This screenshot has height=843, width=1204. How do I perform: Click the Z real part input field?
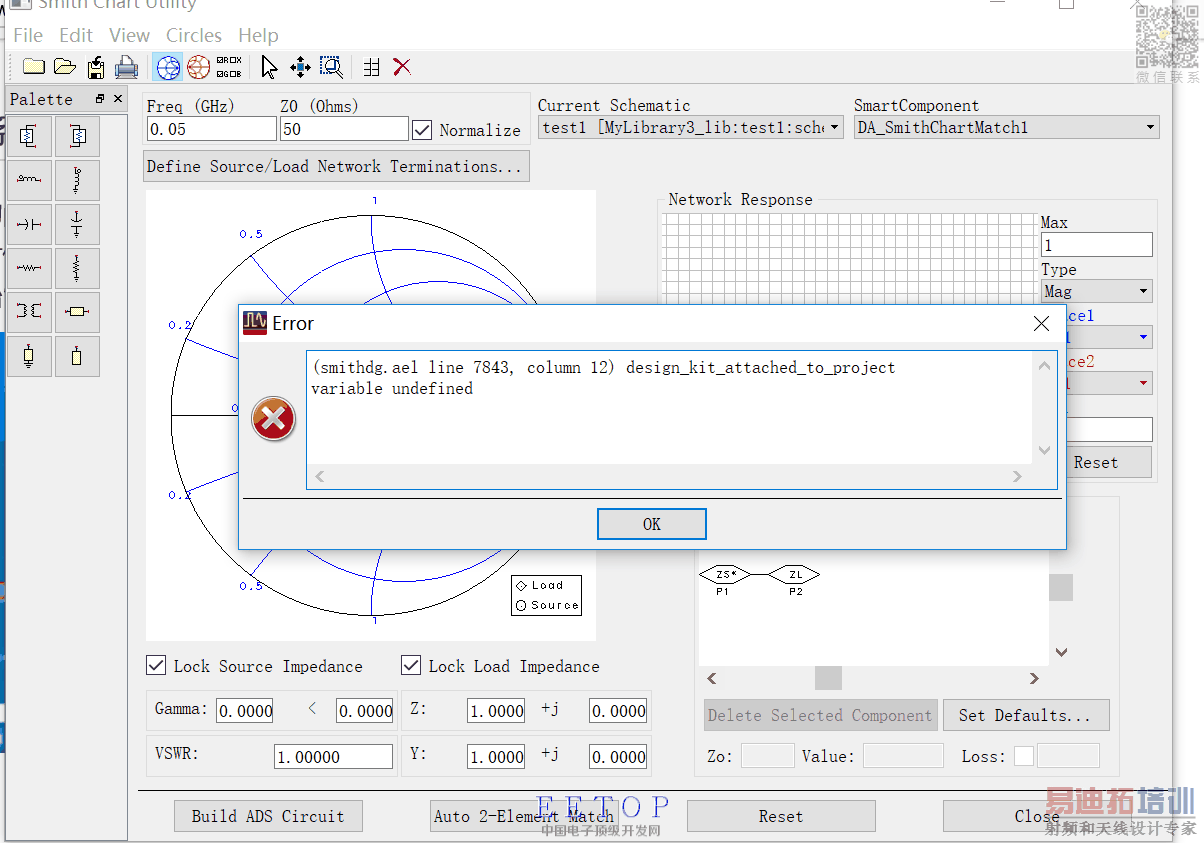click(496, 711)
